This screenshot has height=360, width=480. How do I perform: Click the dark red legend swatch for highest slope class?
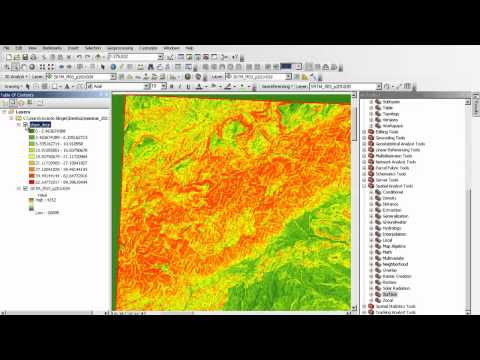click(x=31, y=182)
